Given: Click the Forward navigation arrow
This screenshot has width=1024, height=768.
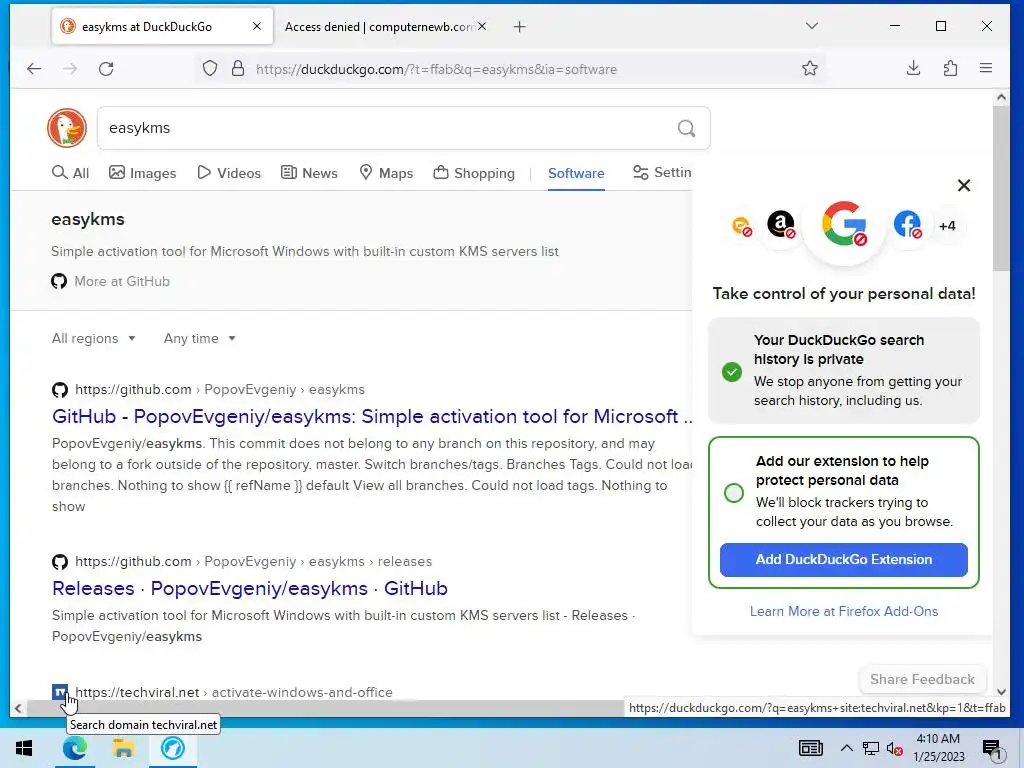Looking at the screenshot, I should click(70, 69).
